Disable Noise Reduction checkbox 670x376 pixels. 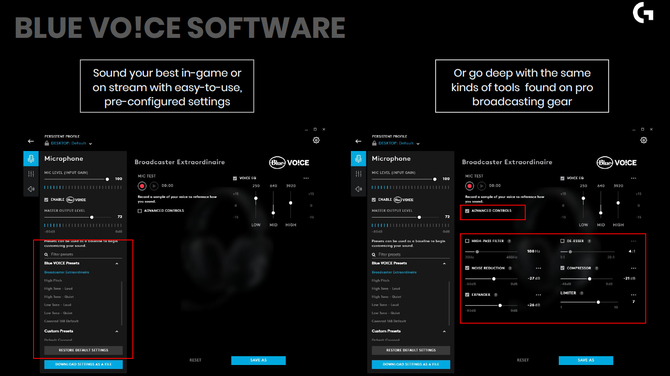[467, 268]
